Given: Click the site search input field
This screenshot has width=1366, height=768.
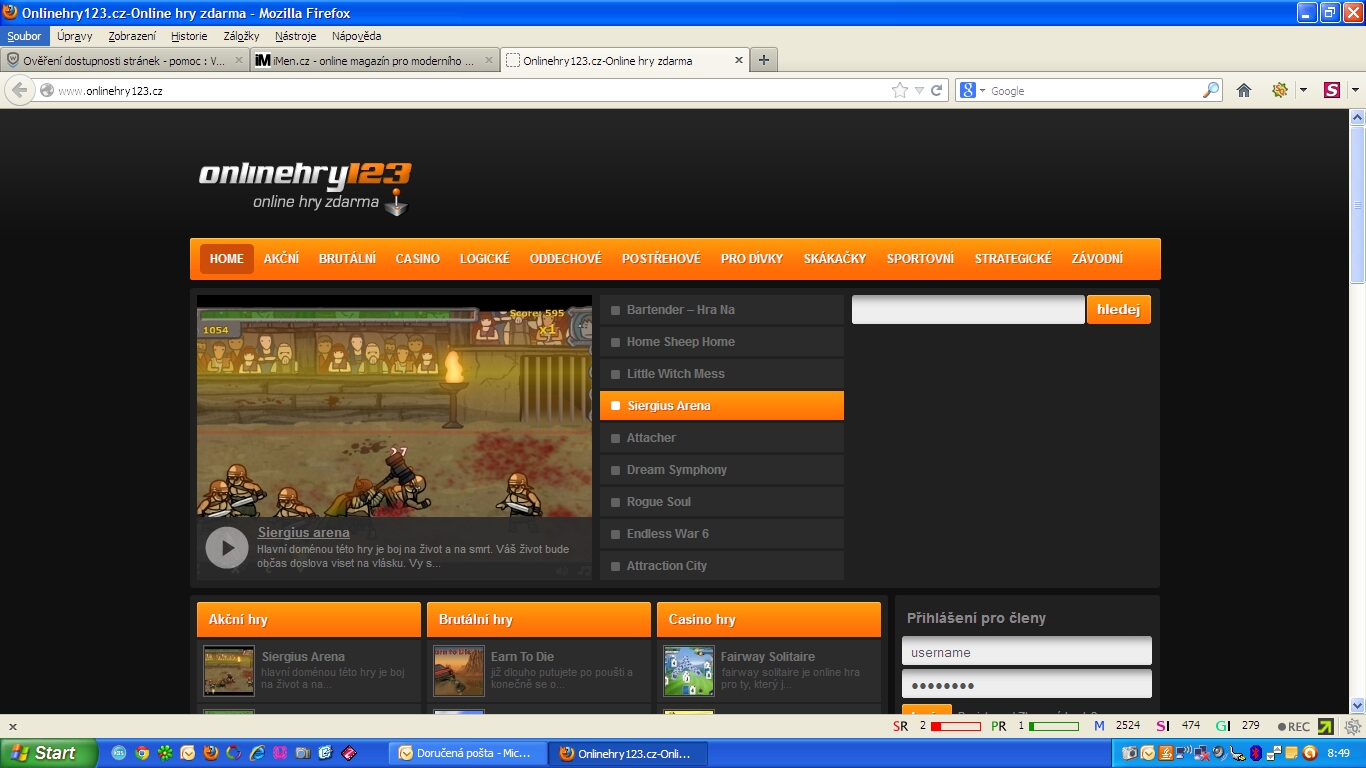Looking at the screenshot, I should 968,309.
